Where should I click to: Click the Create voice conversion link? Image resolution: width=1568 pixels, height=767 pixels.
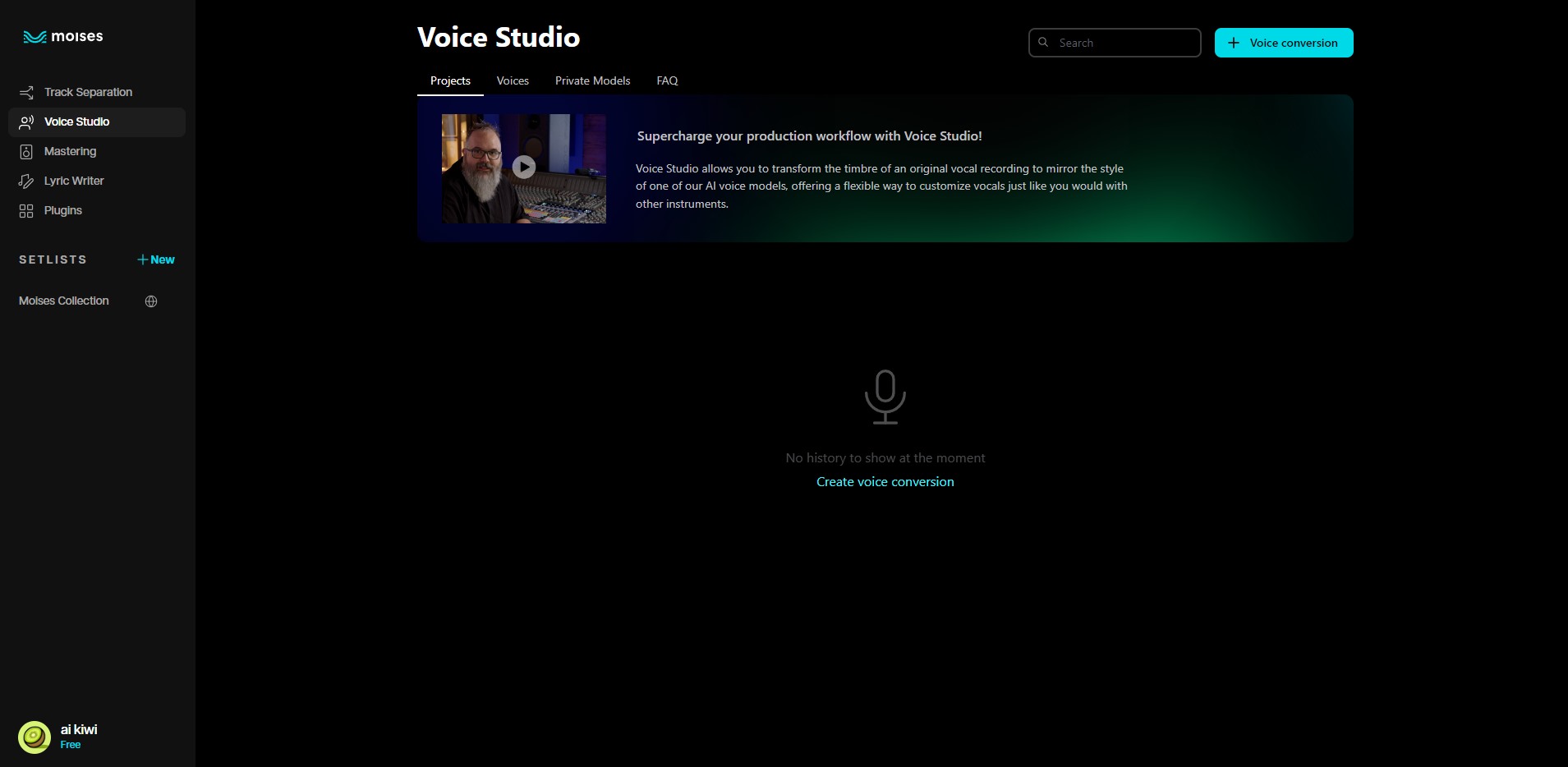coord(885,482)
